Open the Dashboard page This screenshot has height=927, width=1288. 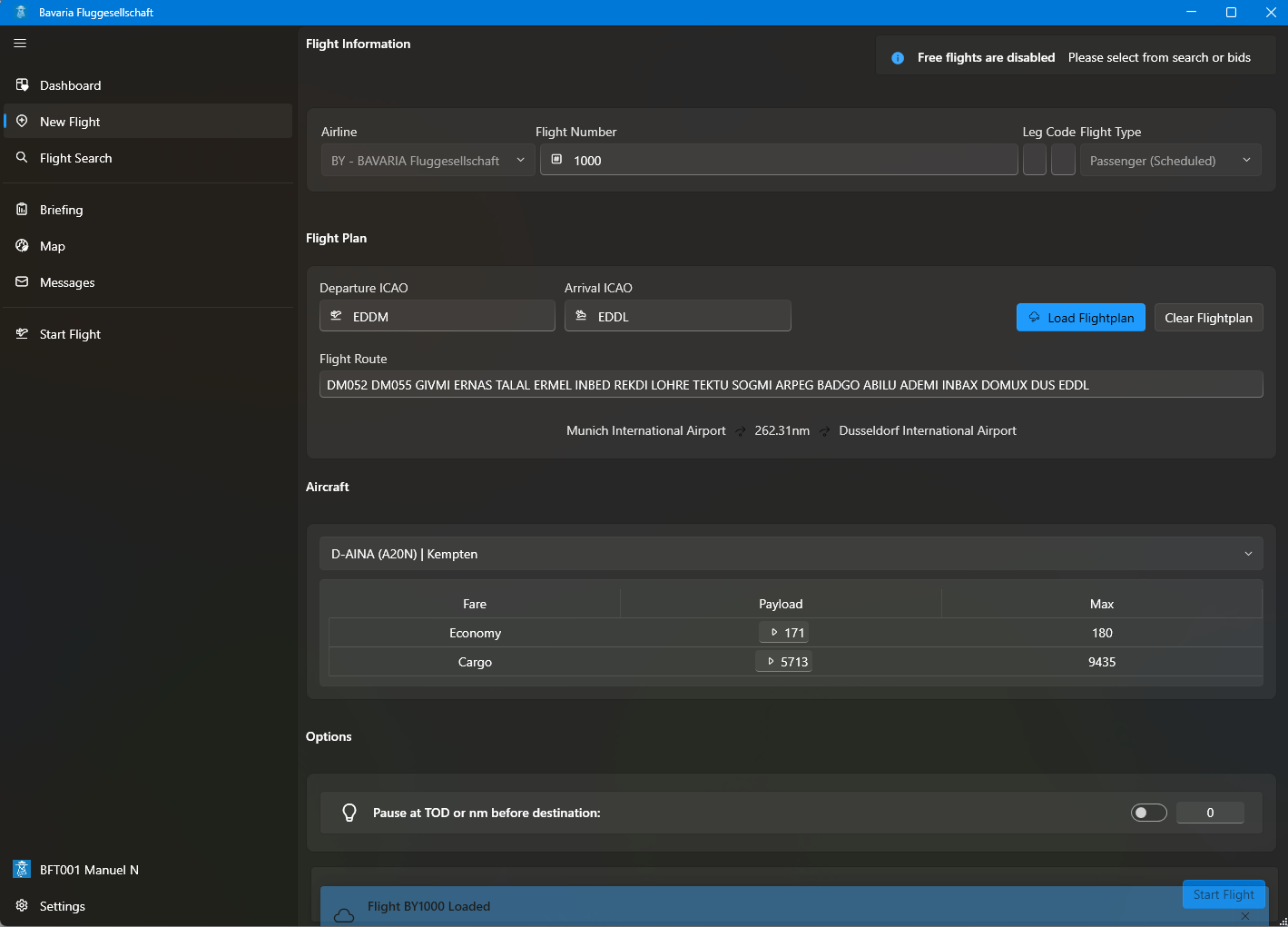click(x=148, y=85)
